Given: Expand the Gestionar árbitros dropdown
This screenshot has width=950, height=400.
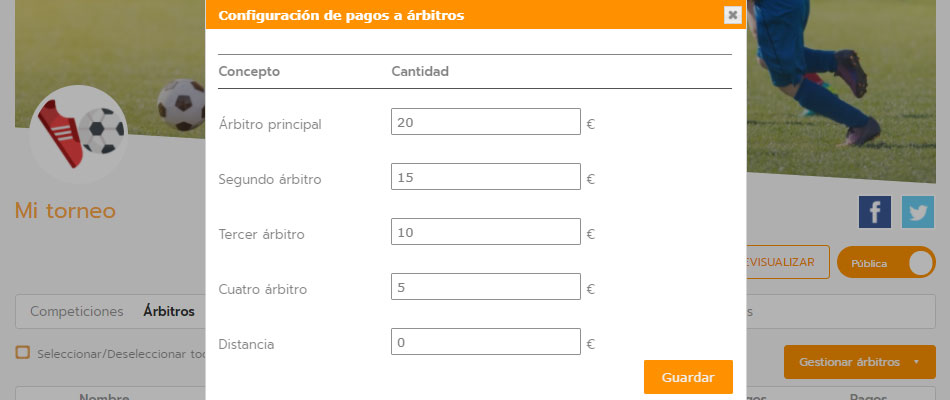Looking at the screenshot, I should point(859,362).
